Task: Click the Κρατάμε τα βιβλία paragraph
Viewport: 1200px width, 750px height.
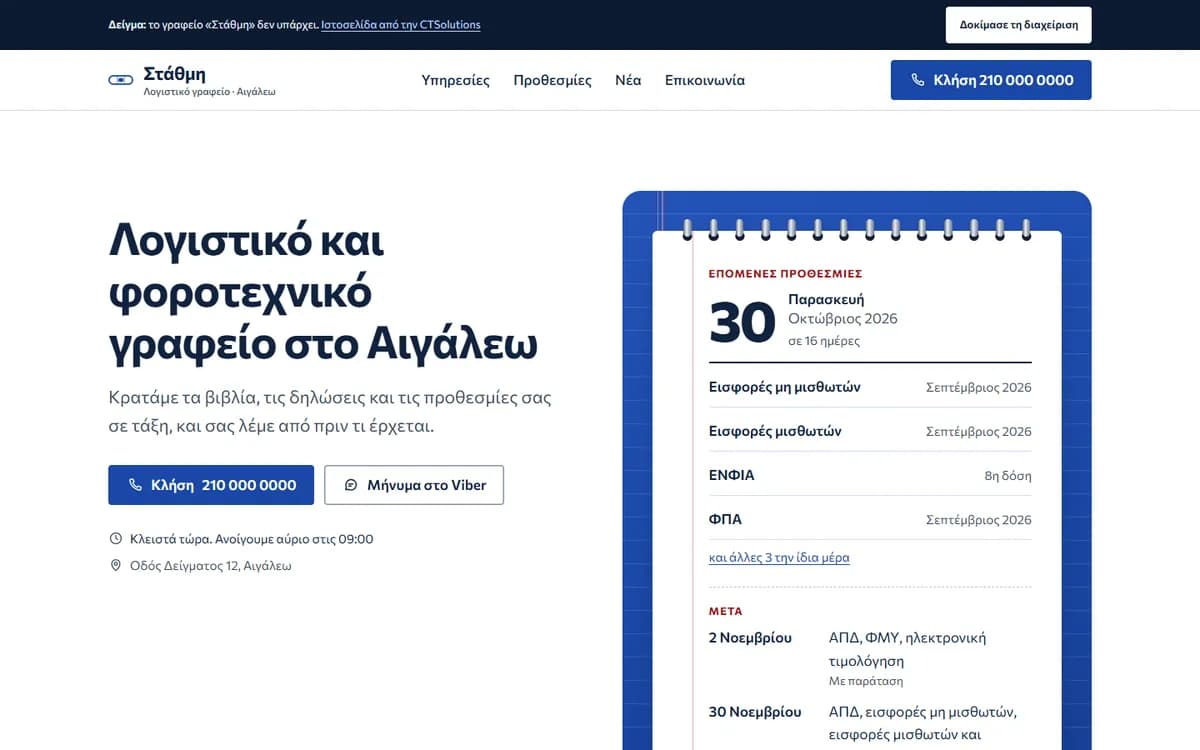Action: tap(330, 411)
